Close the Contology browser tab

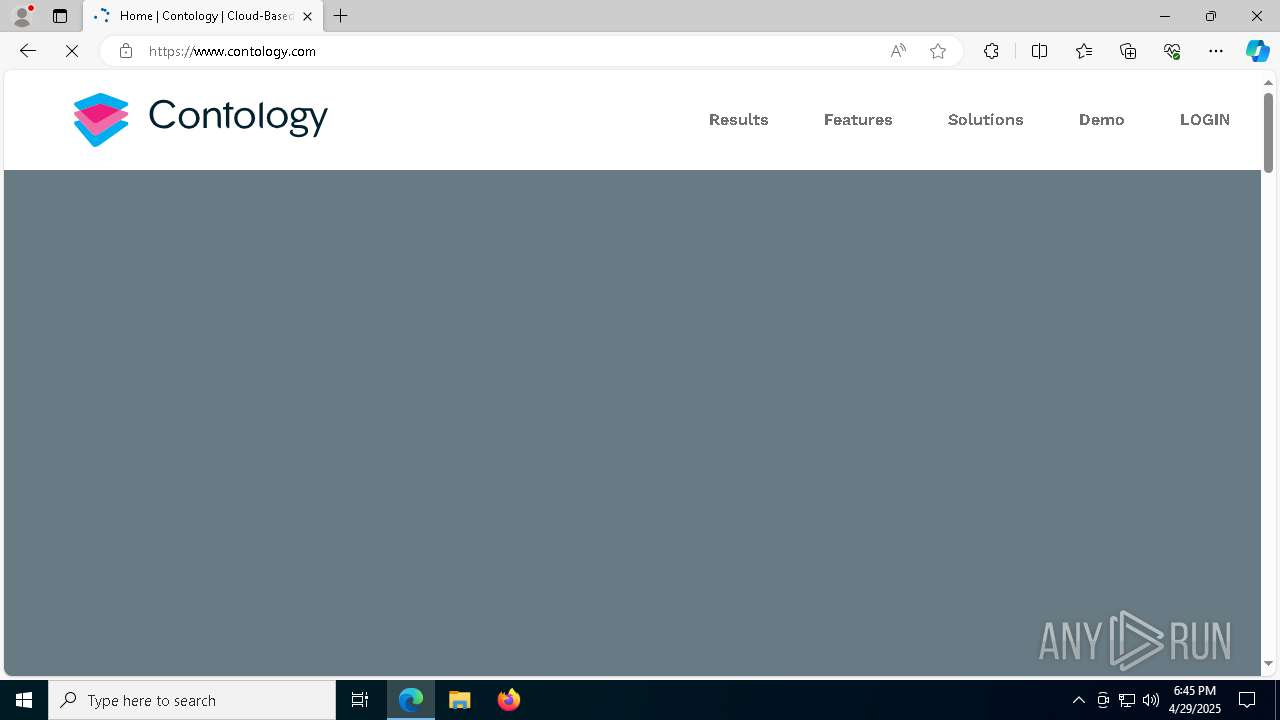click(x=307, y=16)
